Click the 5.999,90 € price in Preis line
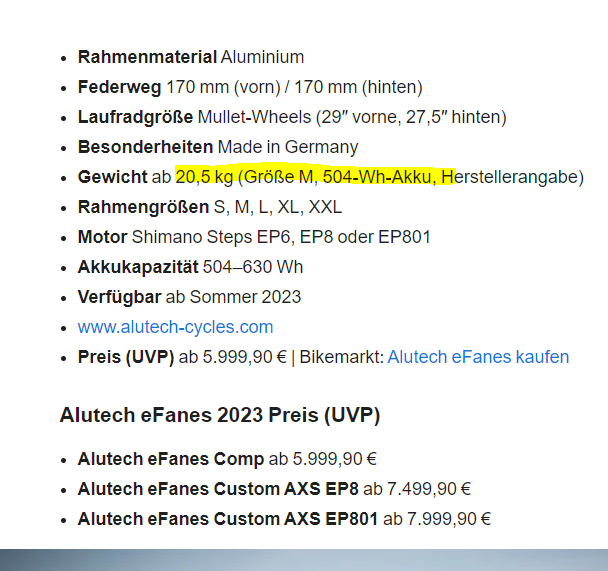Screen dimensions: 608x571 (x=244, y=357)
